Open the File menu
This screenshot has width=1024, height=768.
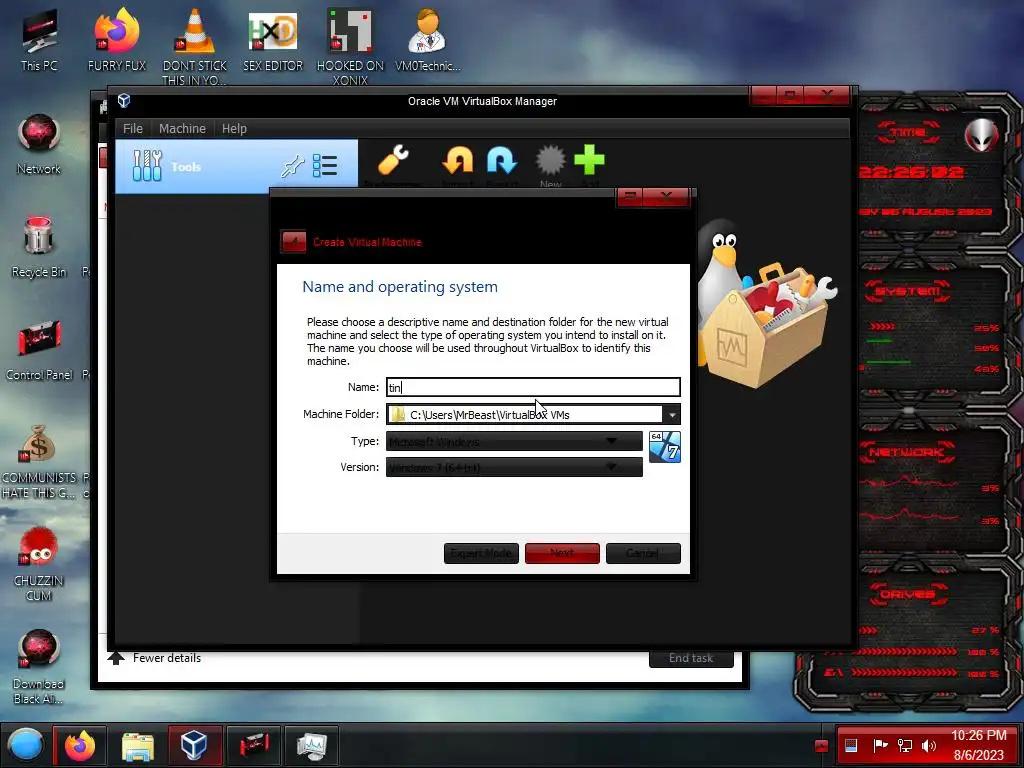(133, 129)
